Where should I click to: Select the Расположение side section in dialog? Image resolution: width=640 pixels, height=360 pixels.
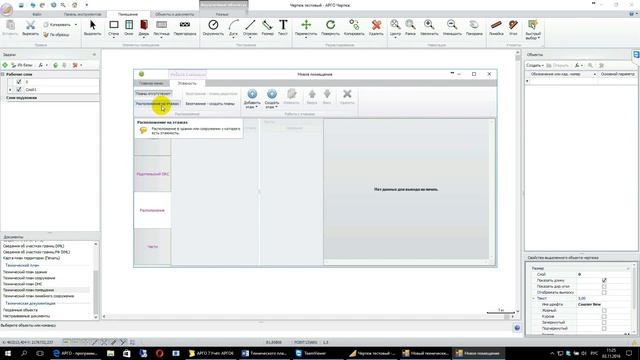(x=152, y=210)
